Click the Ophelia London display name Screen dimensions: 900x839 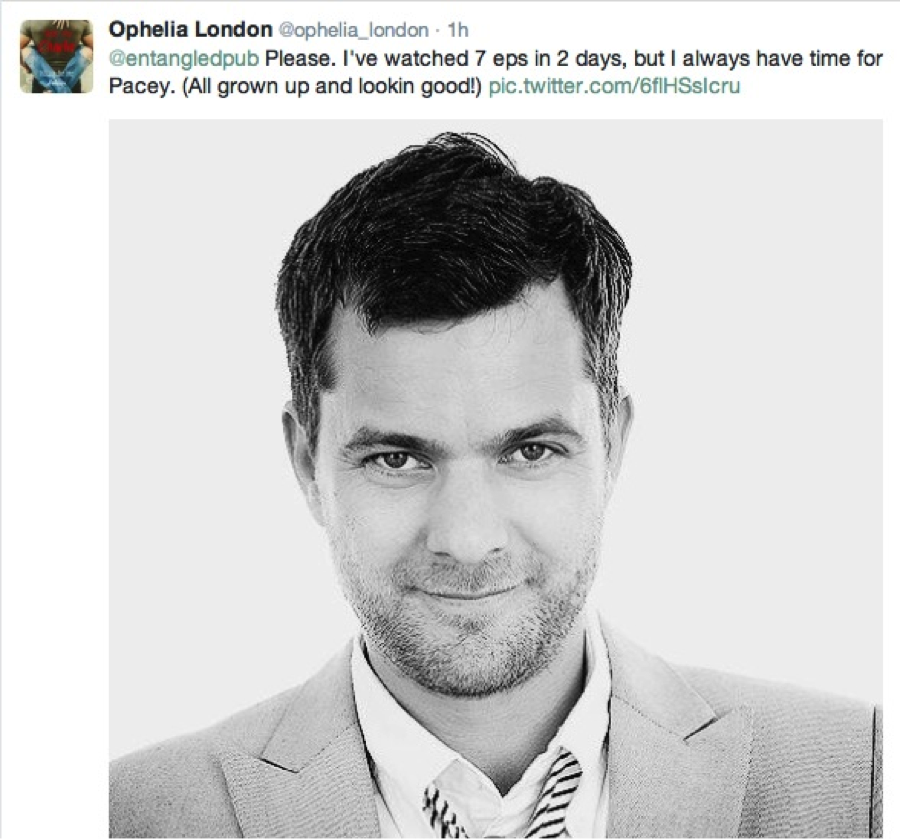(x=191, y=29)
